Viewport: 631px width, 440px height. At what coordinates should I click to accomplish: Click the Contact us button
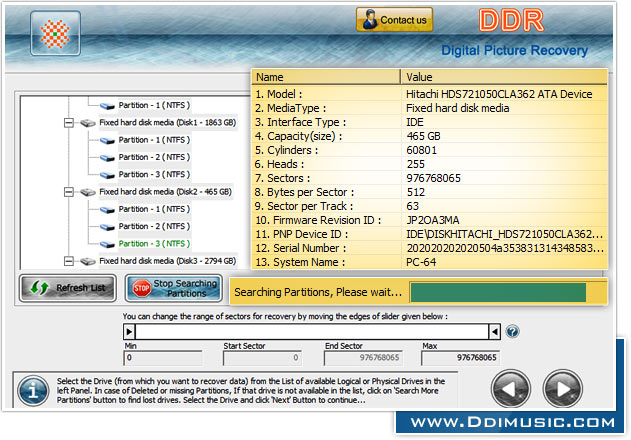(x=394, y=19)
